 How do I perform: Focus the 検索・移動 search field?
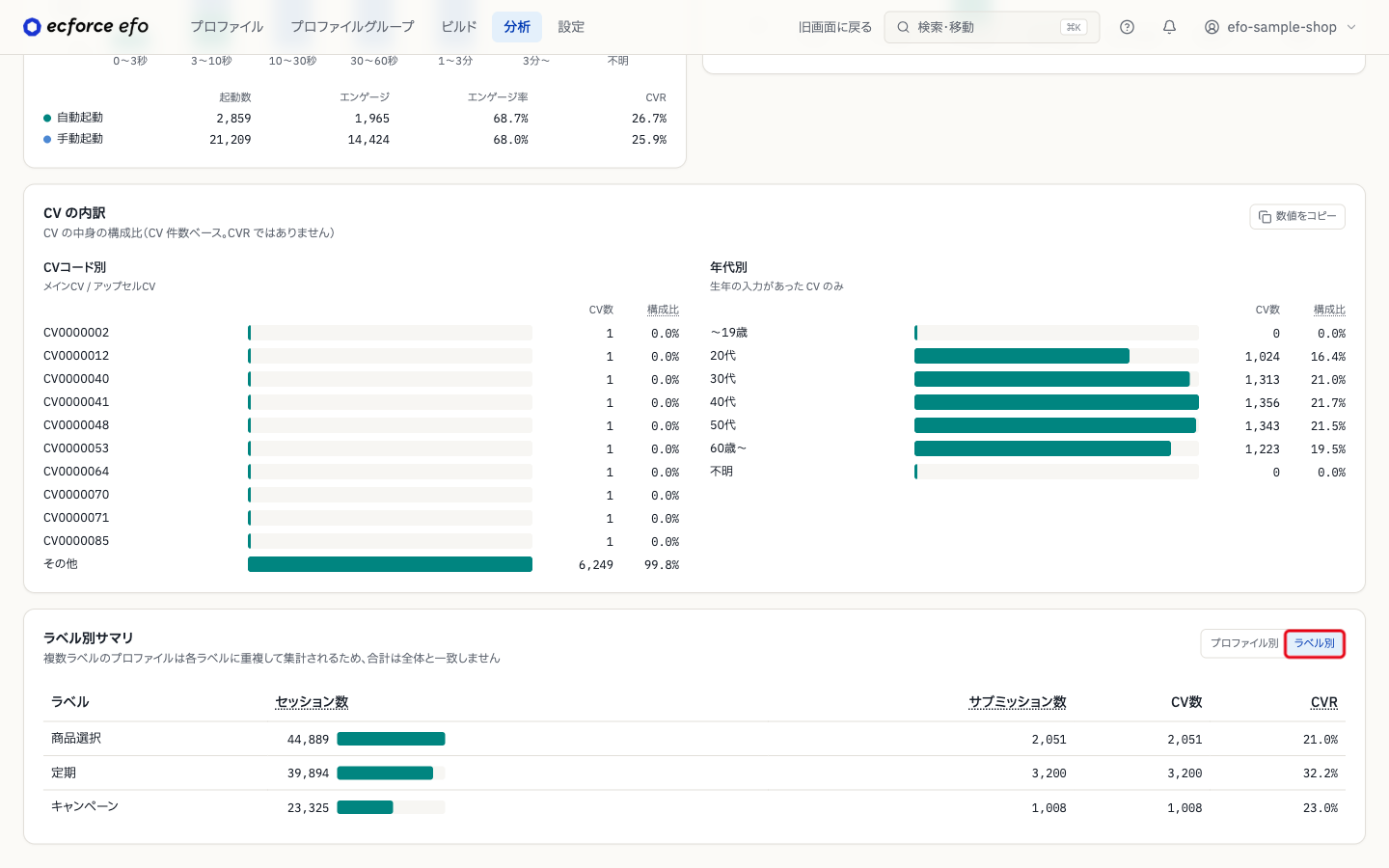[992, 27]
